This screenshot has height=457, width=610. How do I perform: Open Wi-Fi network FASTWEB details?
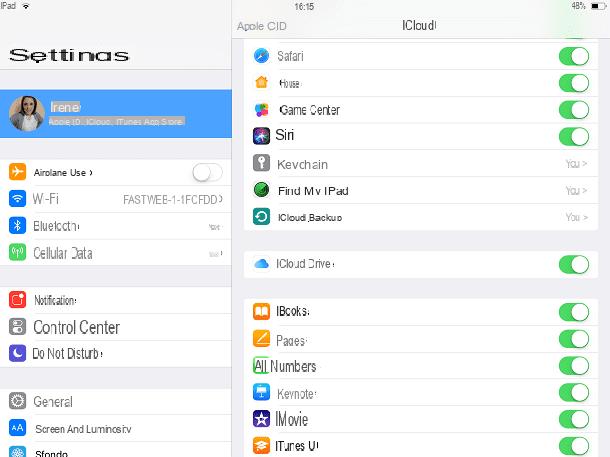(x=173, y=200)
